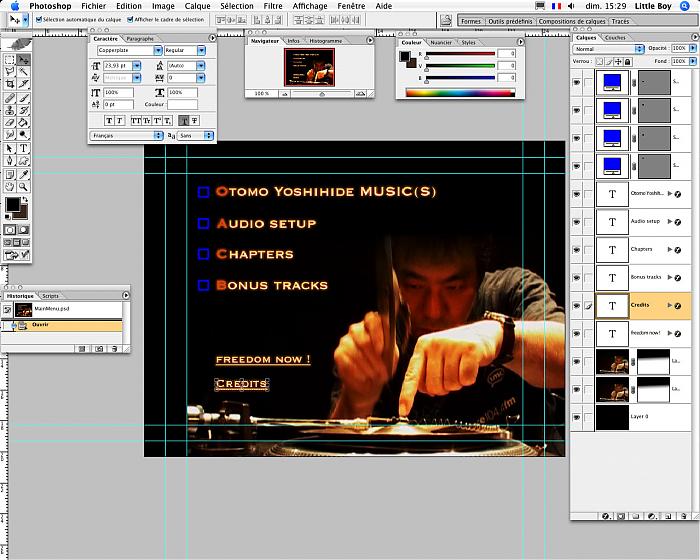This screenshot has width=700, height=560.
Task: Hide the Bonus tracks layer eye icon
Action: [576, 278]
